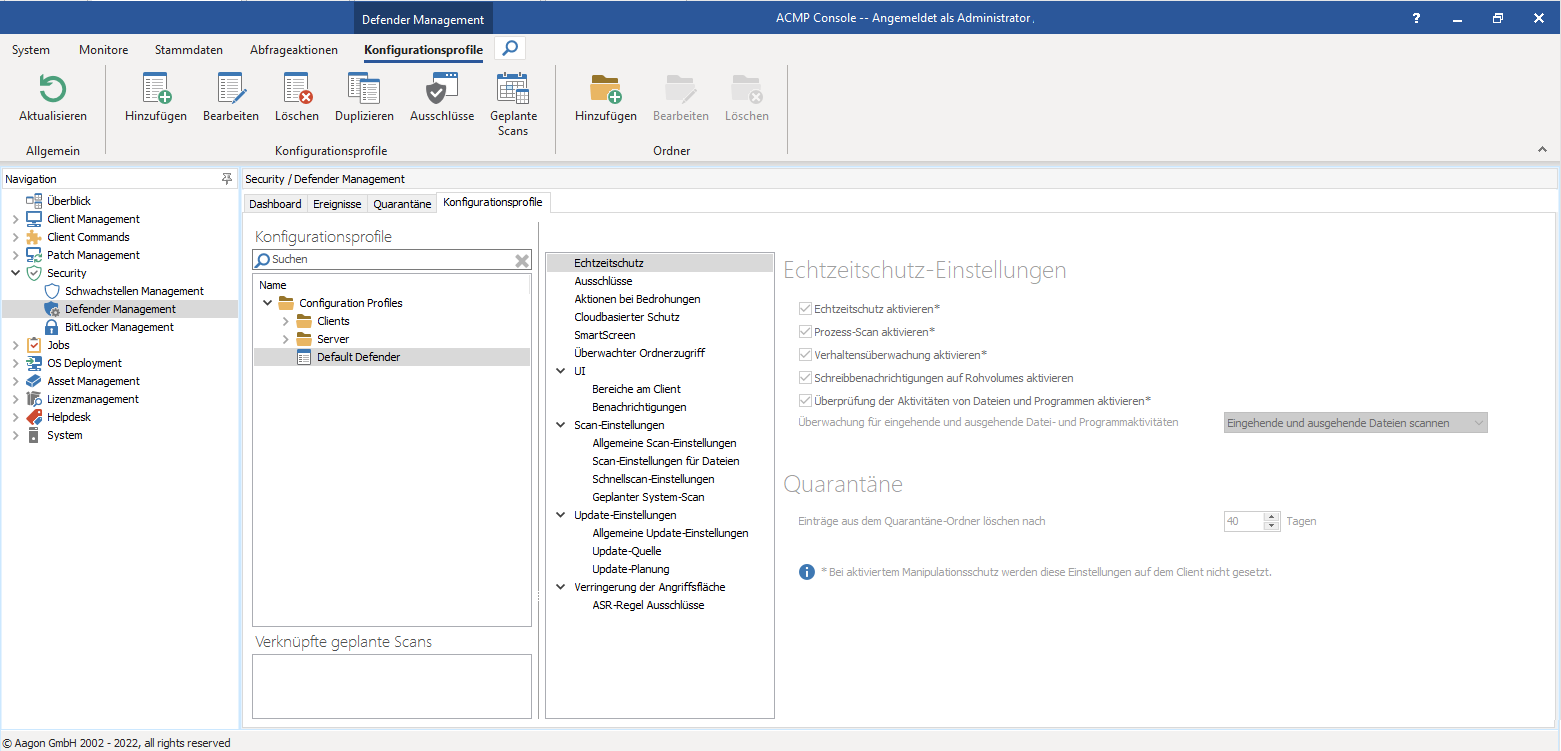The image size is (1561, 751).
Task: Select Update-Quelle in the settings list
Action: [x=627, y=551]
